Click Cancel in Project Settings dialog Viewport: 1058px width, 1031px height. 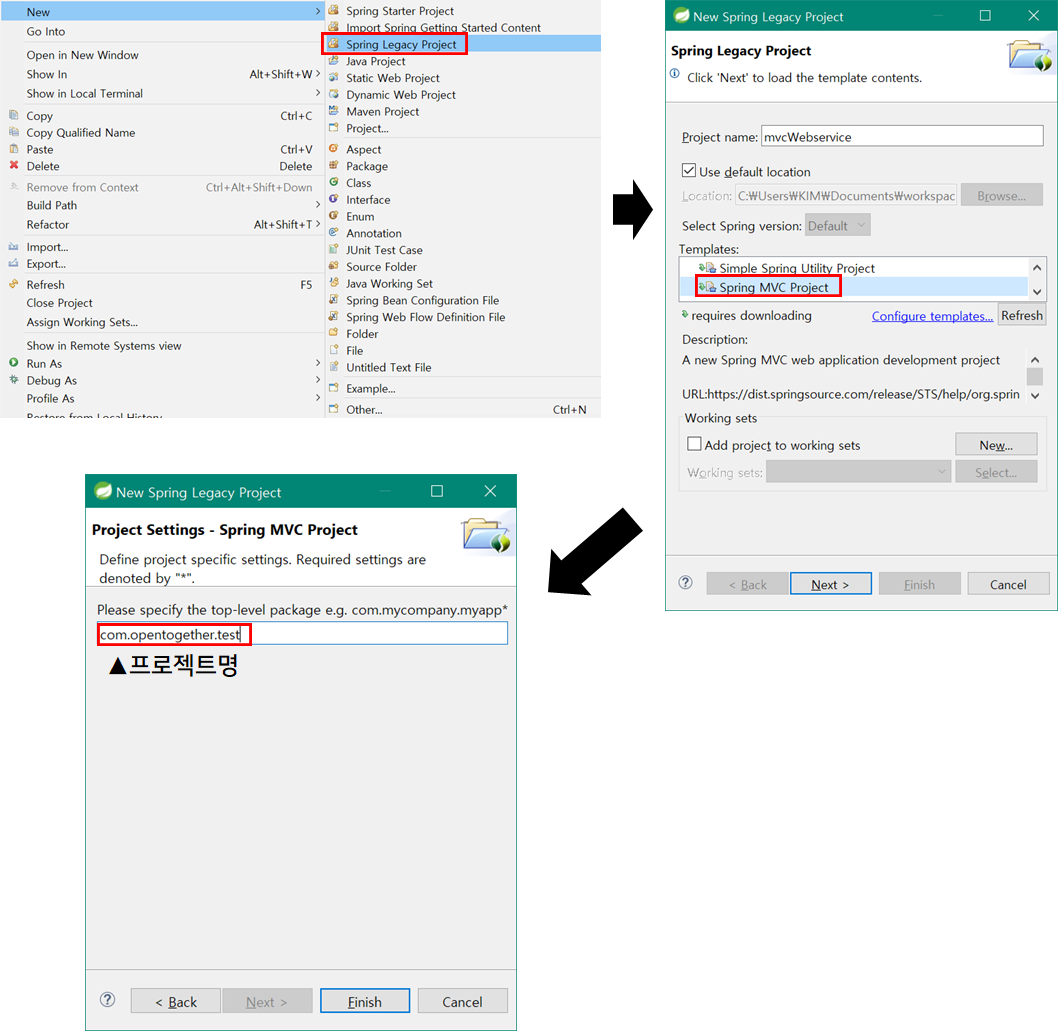[x=462, y=1002]
